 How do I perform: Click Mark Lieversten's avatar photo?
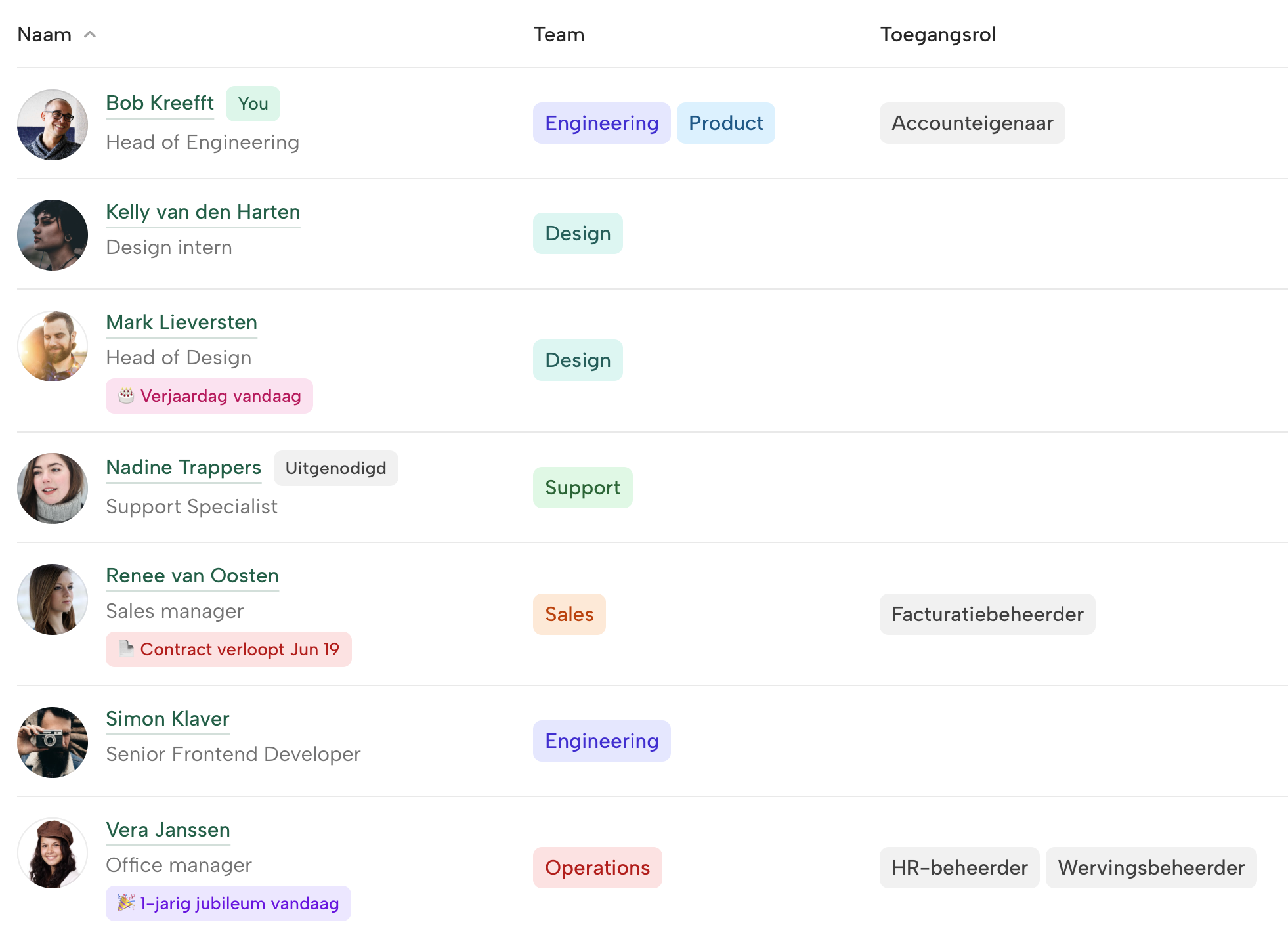pyautogui.click(x=53, y=346)
